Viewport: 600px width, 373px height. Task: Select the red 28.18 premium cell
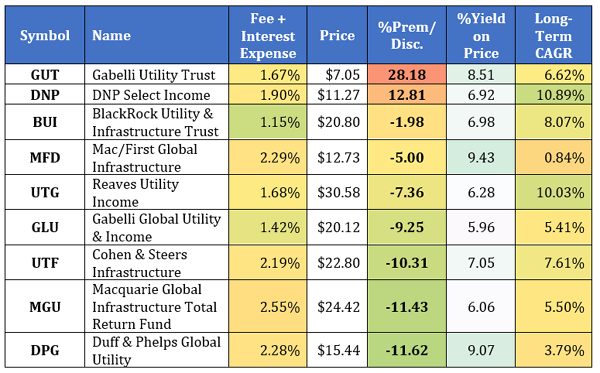(407, 74)
